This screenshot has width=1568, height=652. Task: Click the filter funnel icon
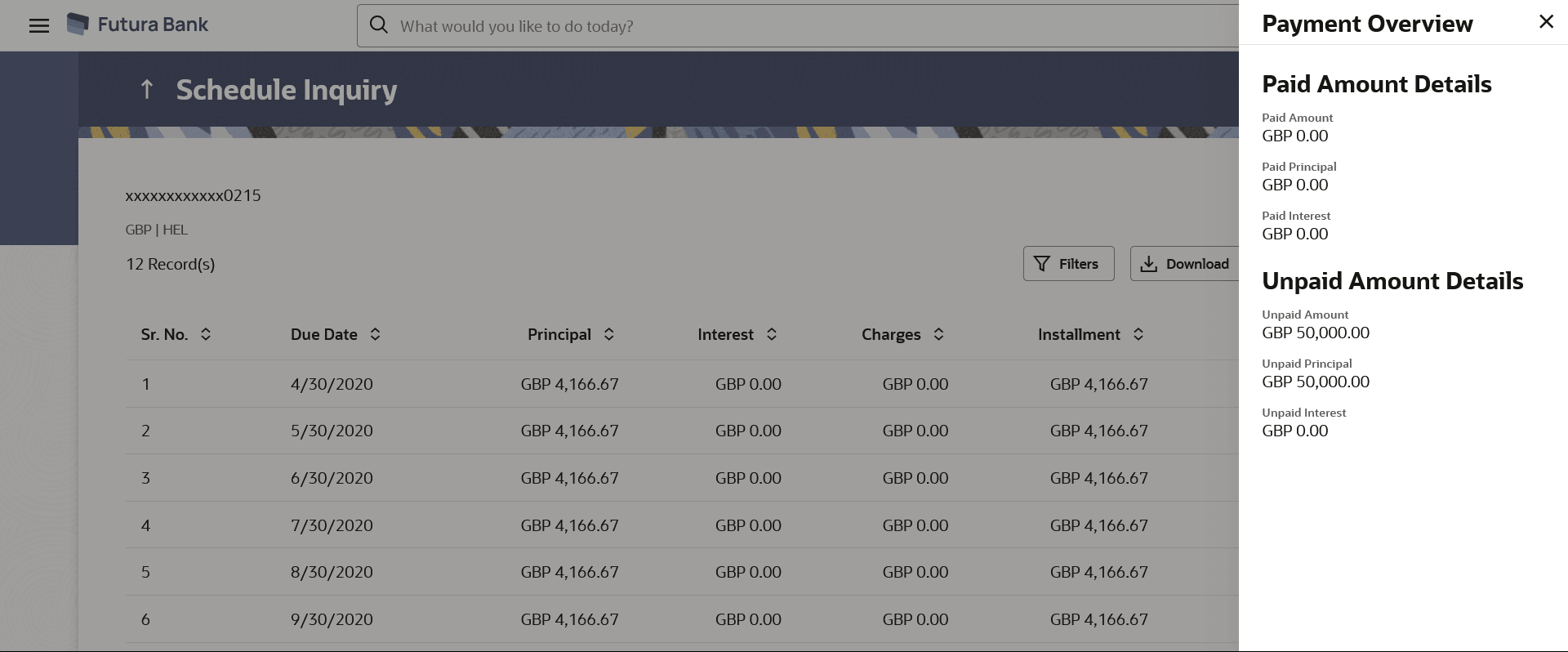pyautogui.click(x=1042, y=264)
